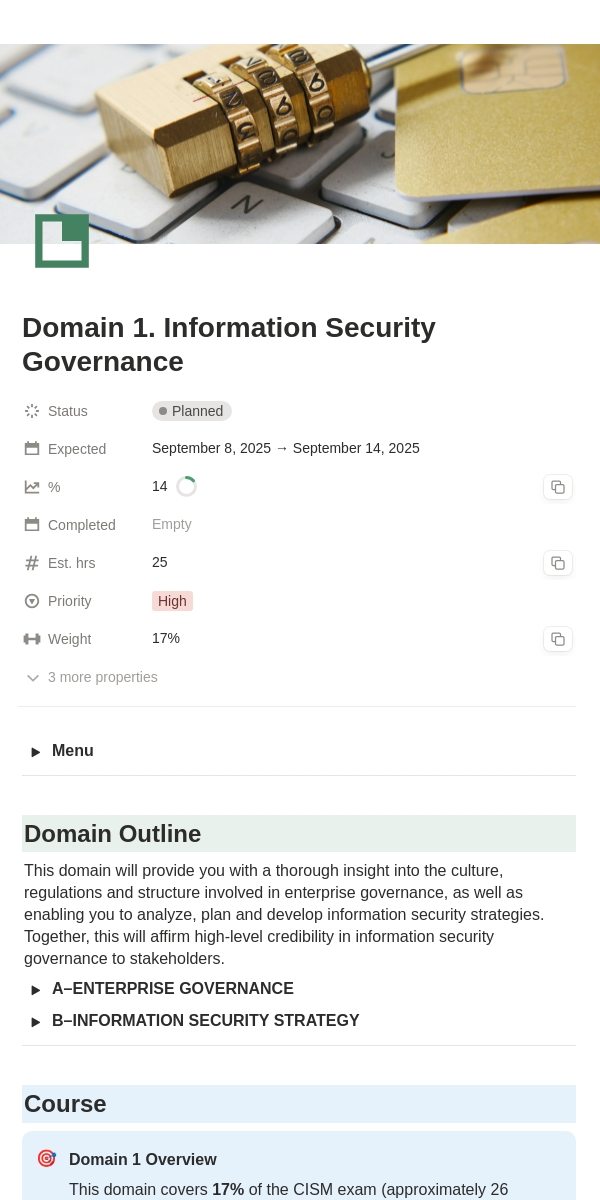Copy the % progress value
Image resolution: width=600 pixels, height=1200 pixels.
point(558,487)
